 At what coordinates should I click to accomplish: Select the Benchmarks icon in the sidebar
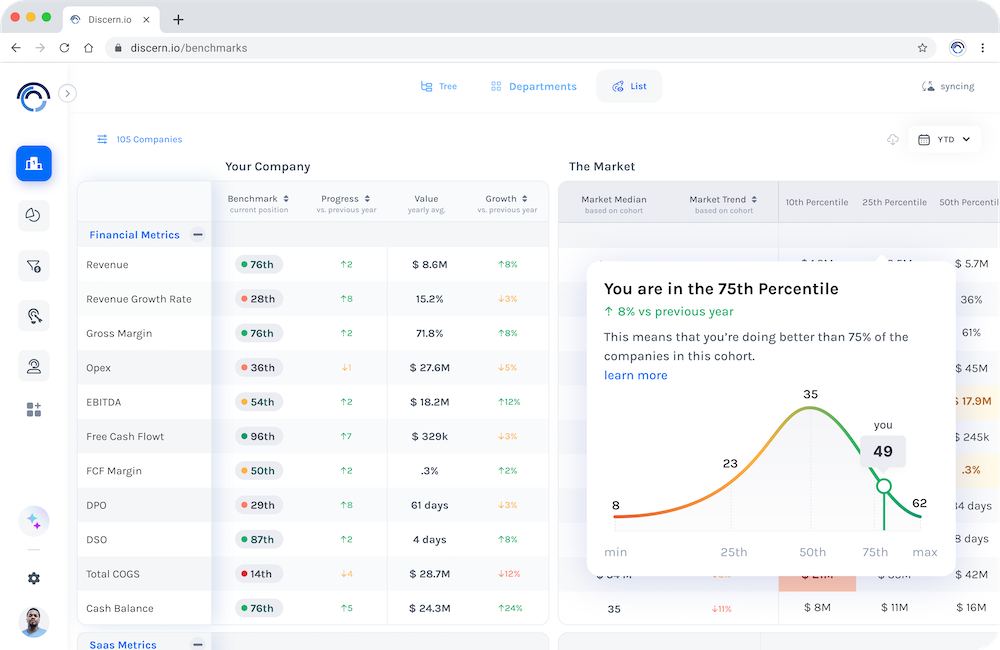[33, 163]
